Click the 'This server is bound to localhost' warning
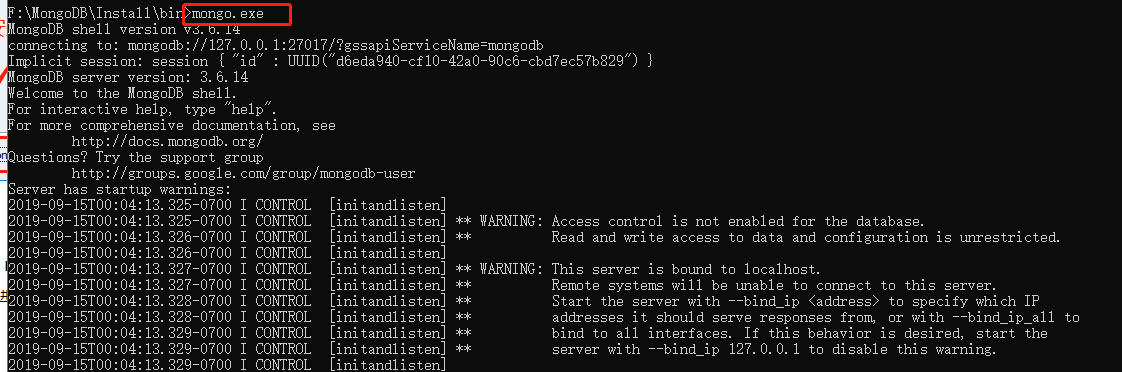This screenshot has height=372, width=1122. 686,270
